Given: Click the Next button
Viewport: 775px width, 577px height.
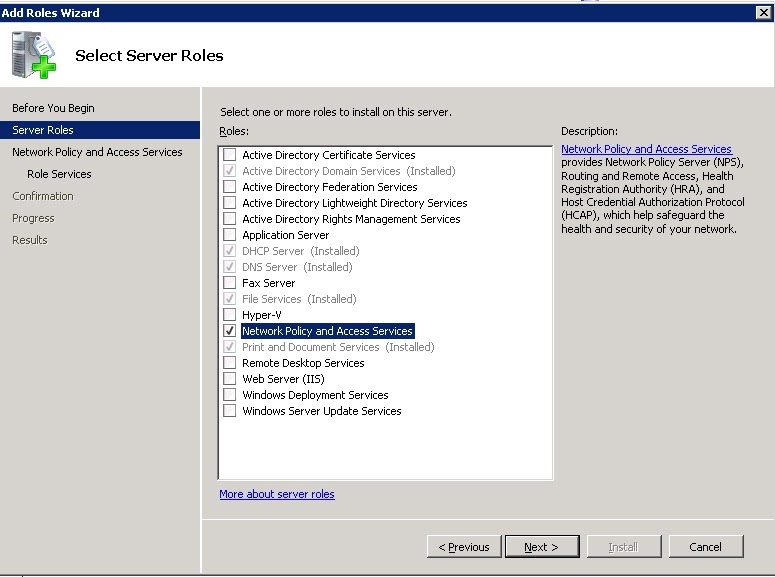Looking at the screenshot, I should click(542, 547).
